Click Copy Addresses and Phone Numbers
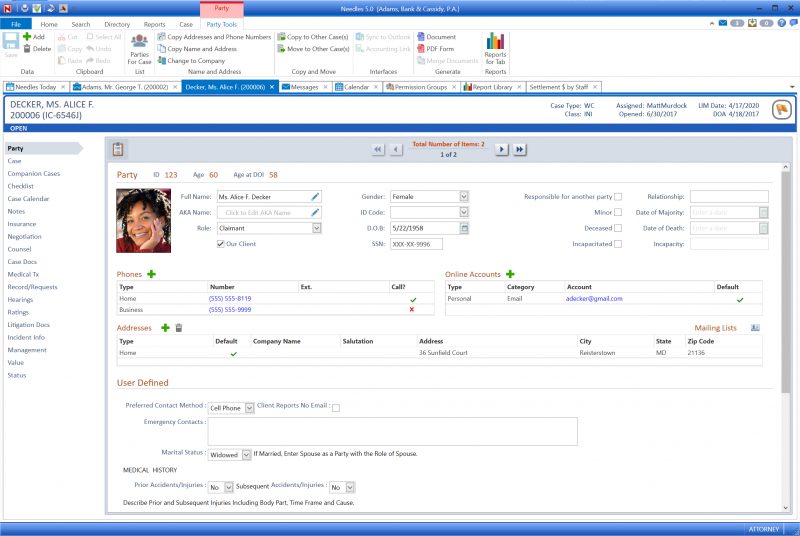800x536 pixels. pyautogui.click(x=214, y=37)
